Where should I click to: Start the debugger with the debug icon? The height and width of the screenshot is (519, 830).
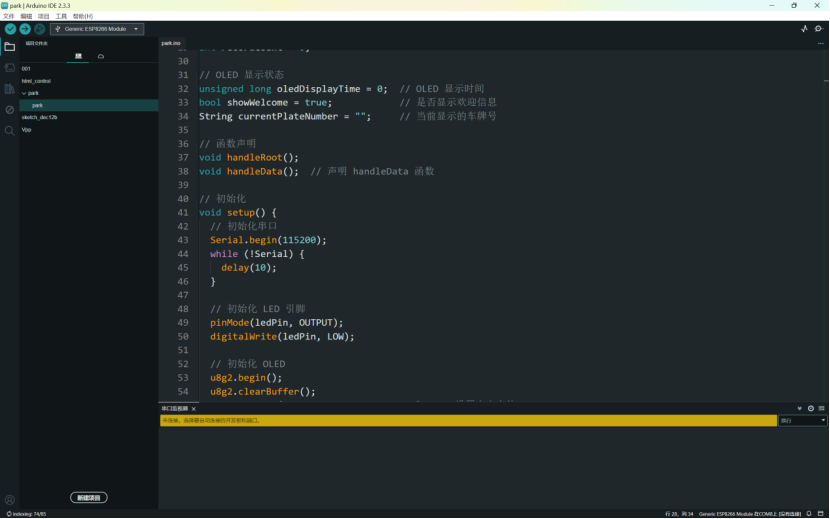(x=40, y=29)
